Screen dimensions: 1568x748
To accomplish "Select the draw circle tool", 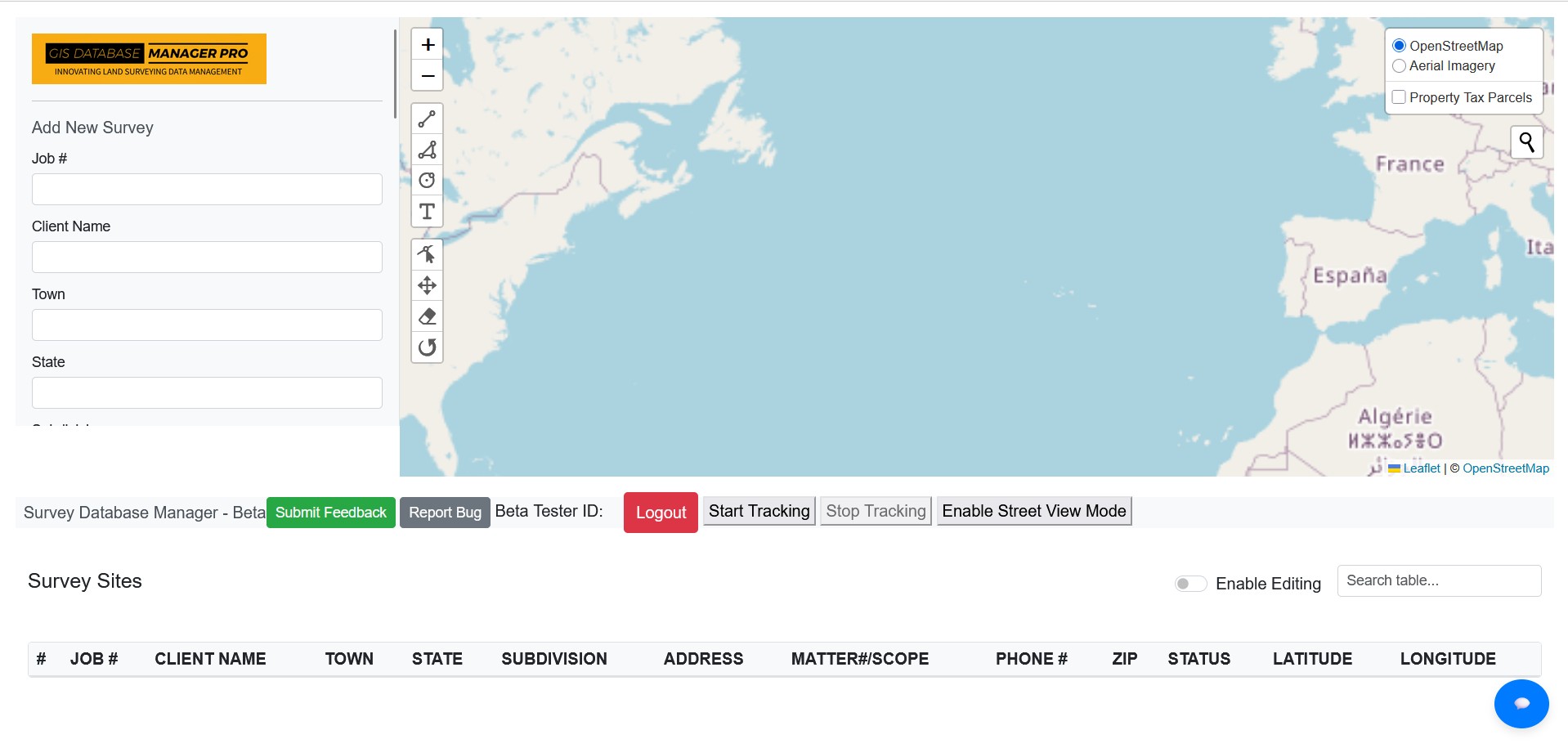I will (x=427, y=181).
